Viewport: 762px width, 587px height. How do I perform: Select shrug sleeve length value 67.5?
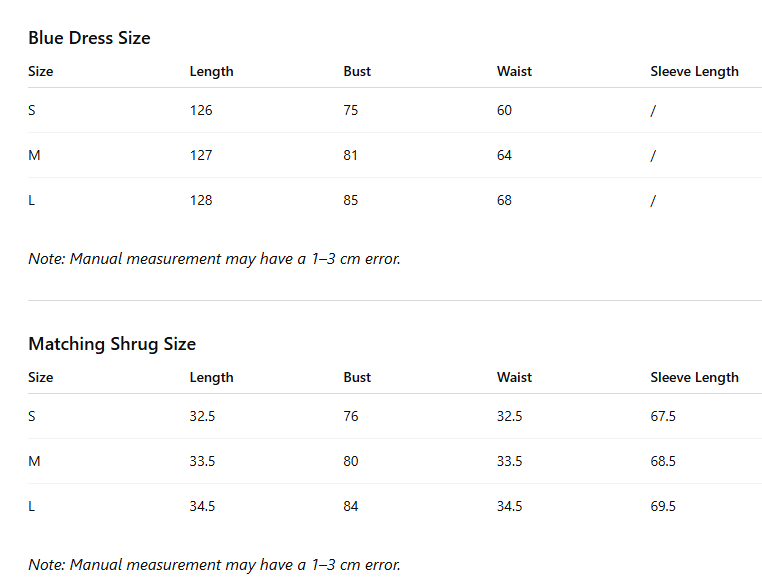[663, 416]
